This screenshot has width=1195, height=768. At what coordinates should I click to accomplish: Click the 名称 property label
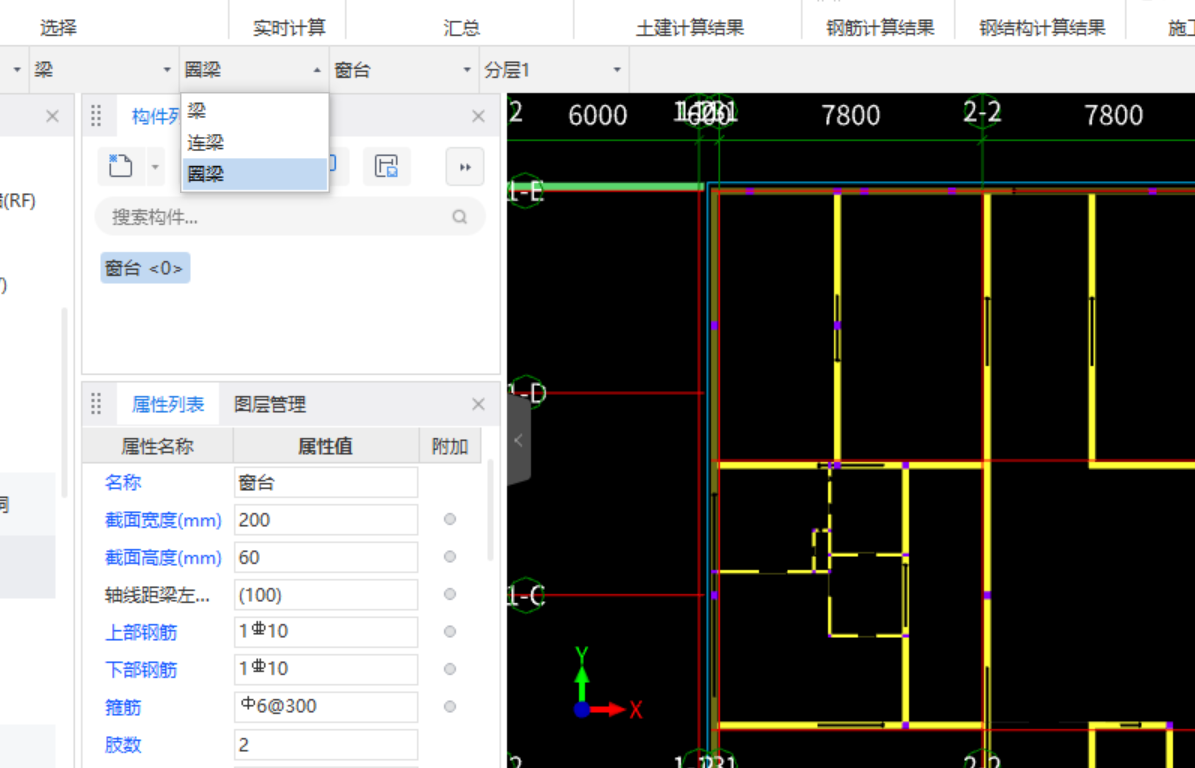pos(123,482)
